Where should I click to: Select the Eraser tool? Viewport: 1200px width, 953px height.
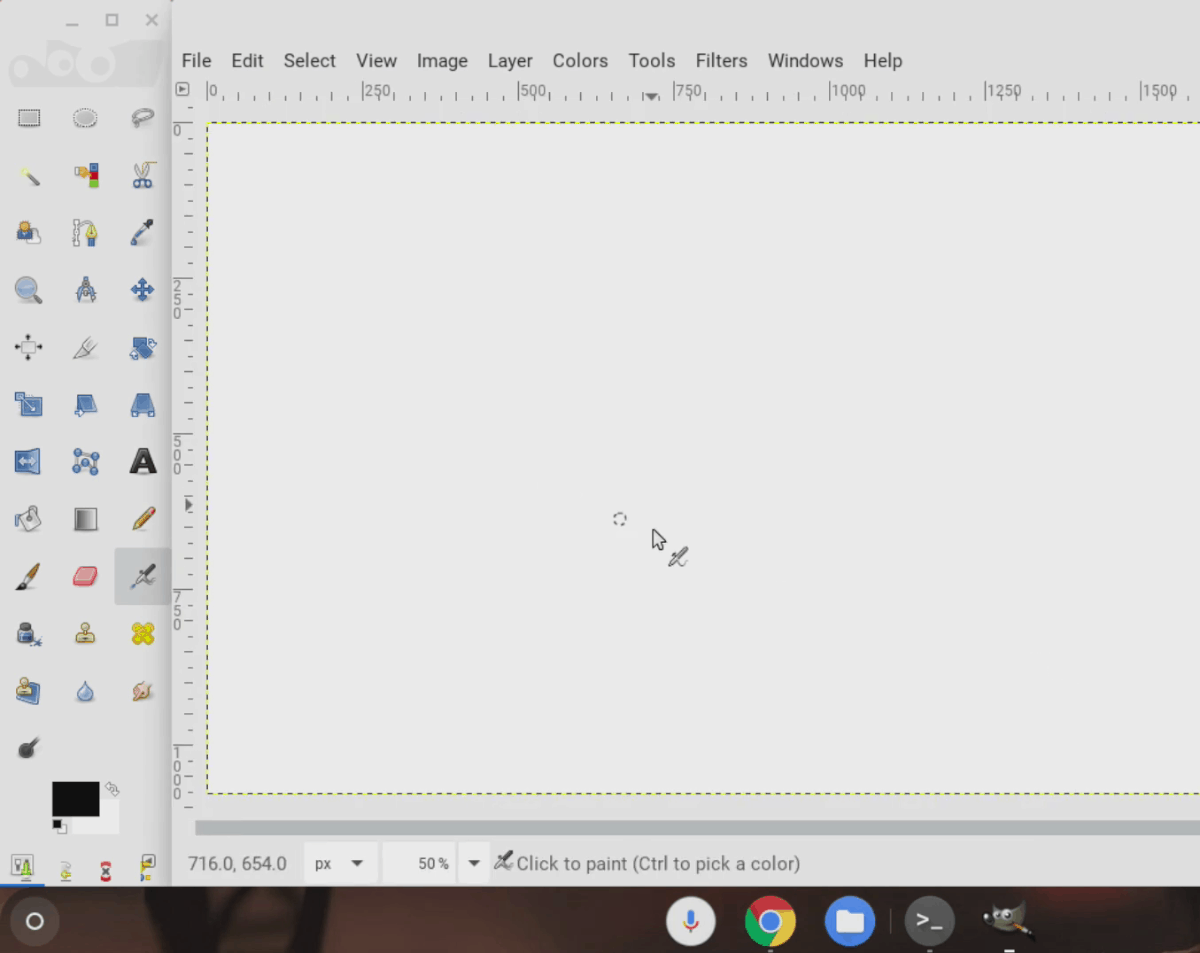(85, 576)
